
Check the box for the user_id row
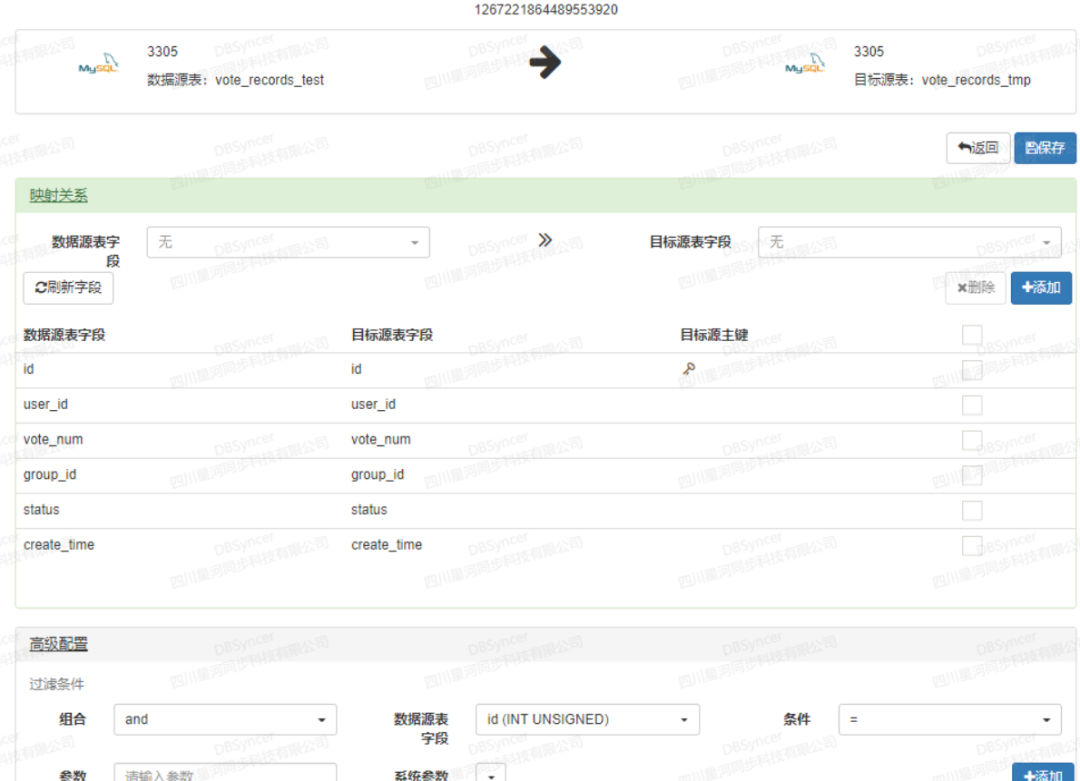[972, 406]
